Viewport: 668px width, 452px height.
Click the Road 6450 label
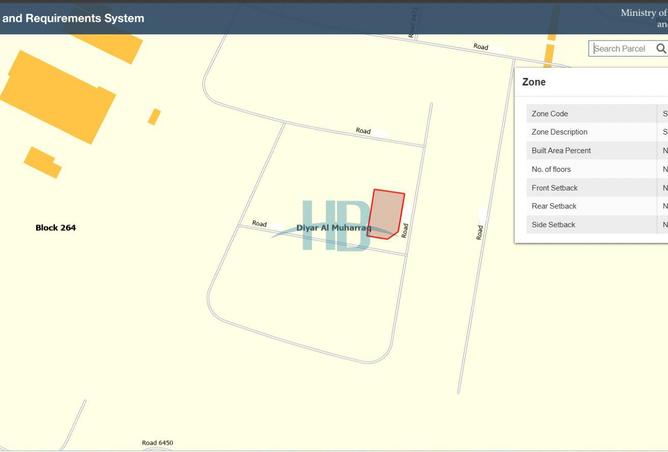157,443
